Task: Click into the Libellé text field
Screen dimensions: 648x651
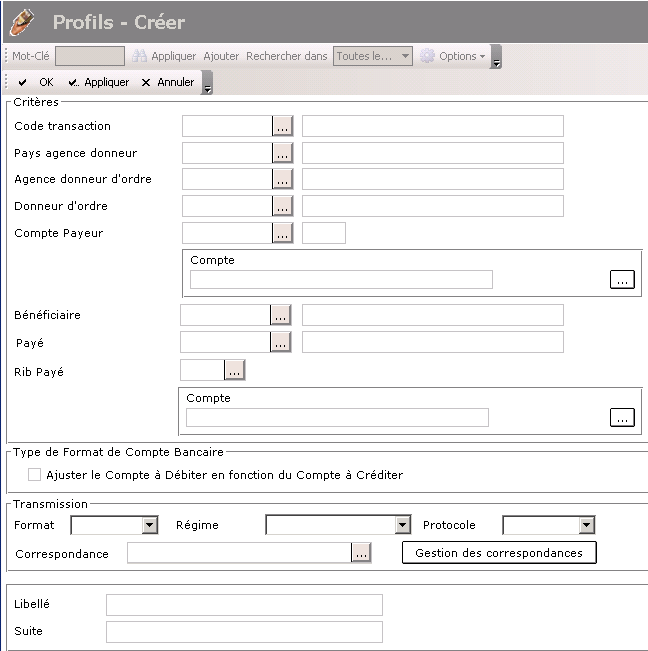Action: [x=244, y=605]
